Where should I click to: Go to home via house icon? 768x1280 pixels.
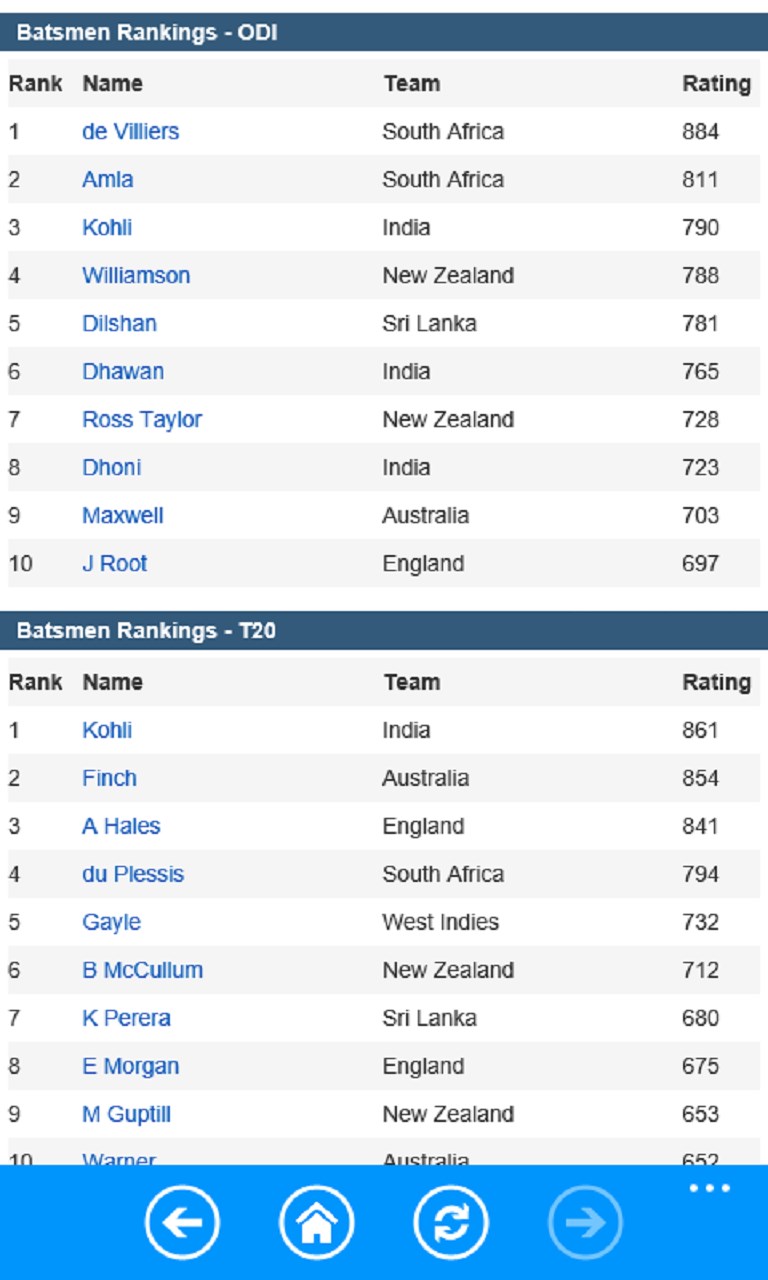316,1222
